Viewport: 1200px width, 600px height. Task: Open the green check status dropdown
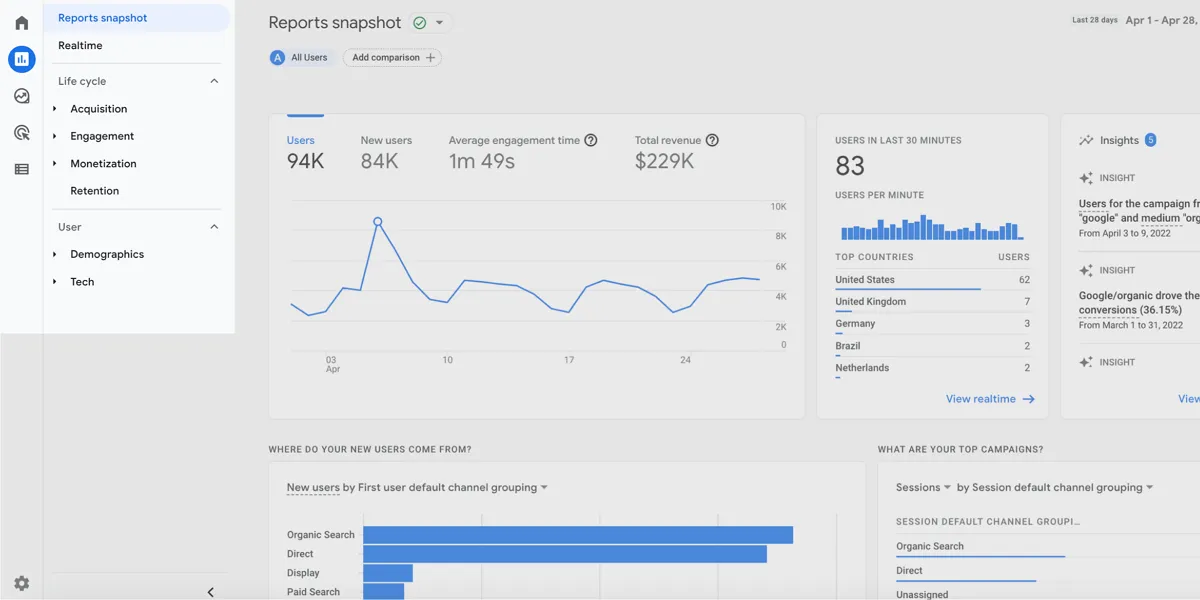429,22
